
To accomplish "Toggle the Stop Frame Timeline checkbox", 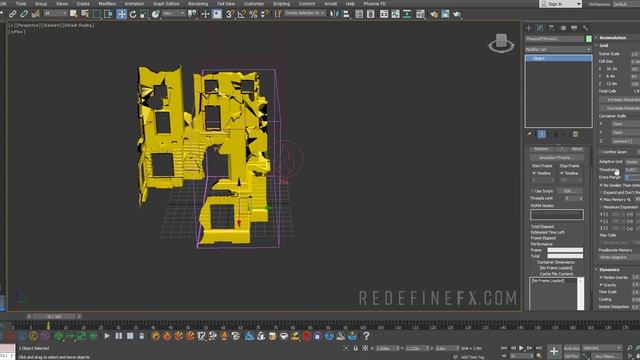I will pos(562,173).
